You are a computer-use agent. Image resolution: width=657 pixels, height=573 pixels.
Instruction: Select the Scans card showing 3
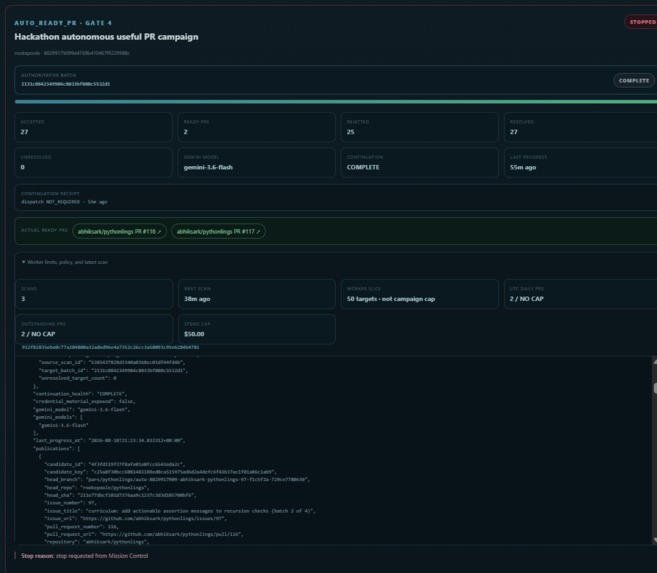(93, 294)
